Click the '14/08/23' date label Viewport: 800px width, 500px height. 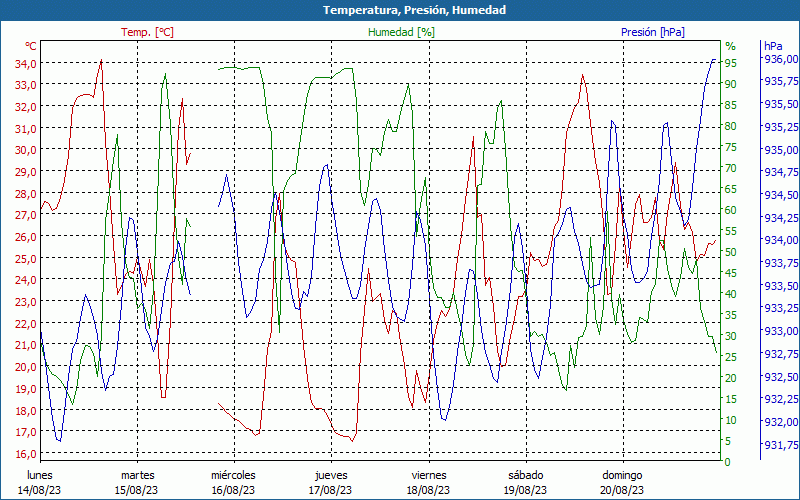click(40, 490)
